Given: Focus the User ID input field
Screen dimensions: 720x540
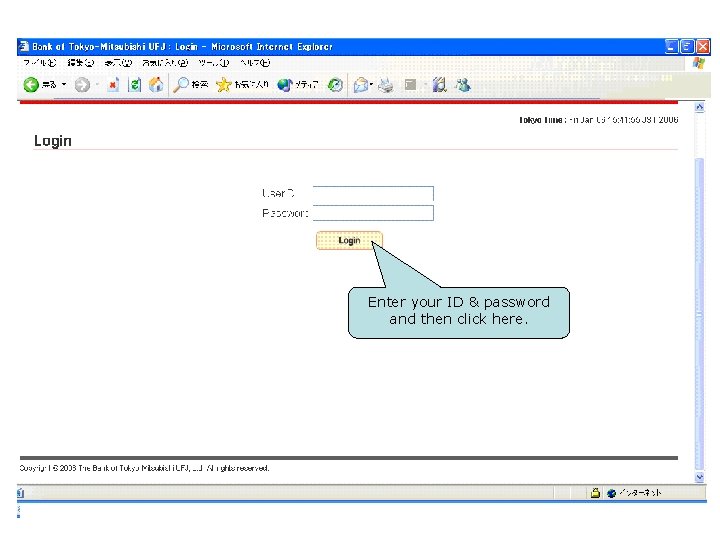Looking at the screenshot, I should pos(373,193).
